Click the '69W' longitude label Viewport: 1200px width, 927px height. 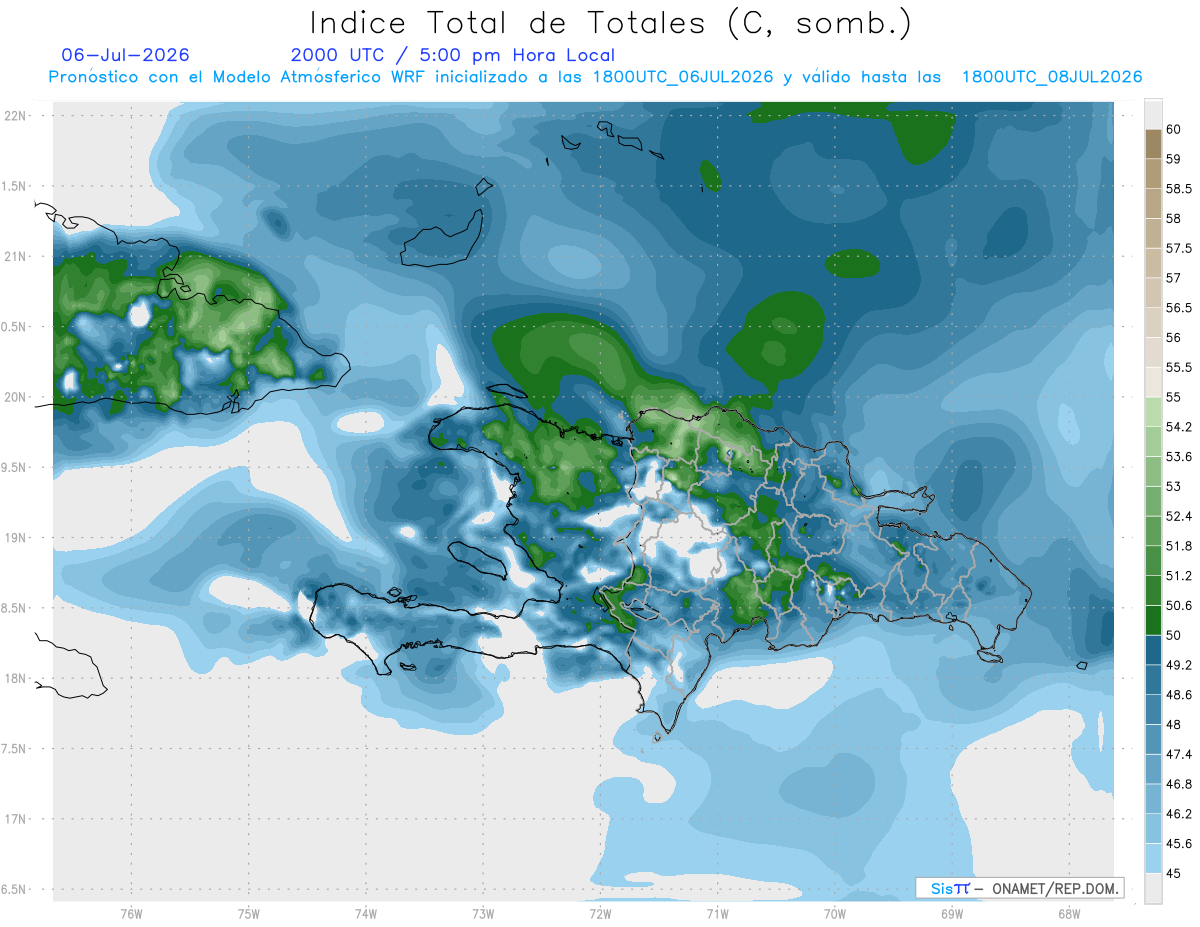[x=952, y=914]
